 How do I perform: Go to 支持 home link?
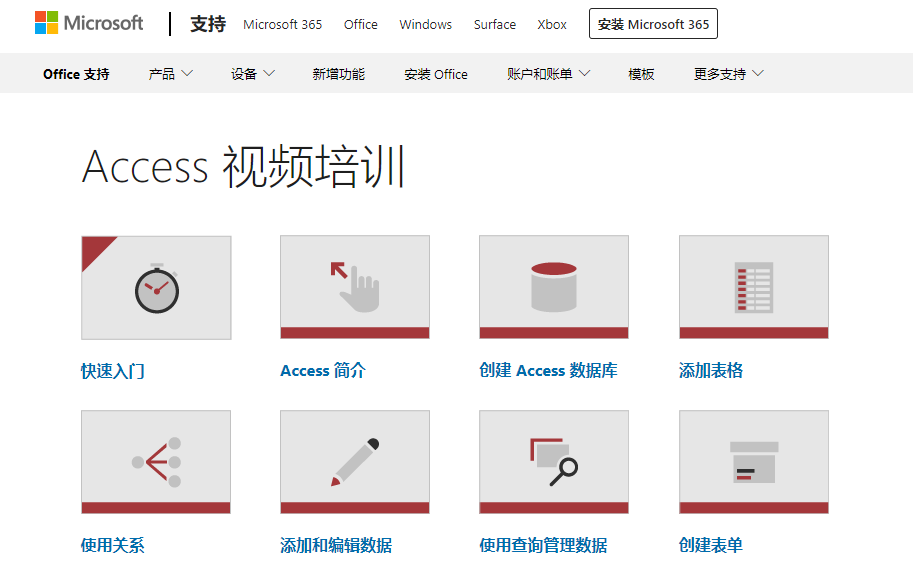208,24
